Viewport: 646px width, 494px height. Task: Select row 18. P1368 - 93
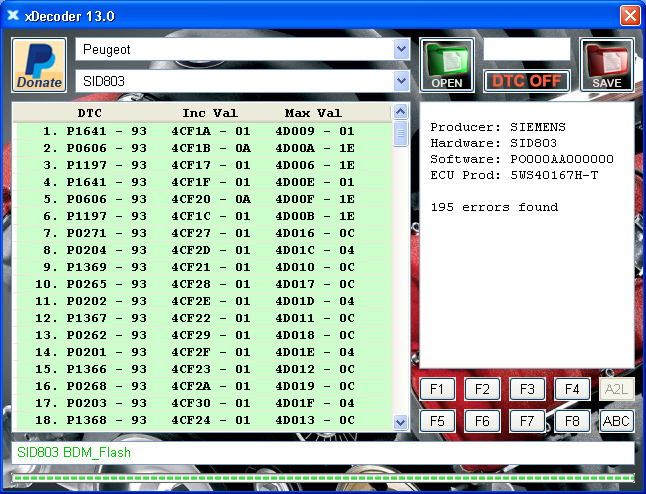202,420
